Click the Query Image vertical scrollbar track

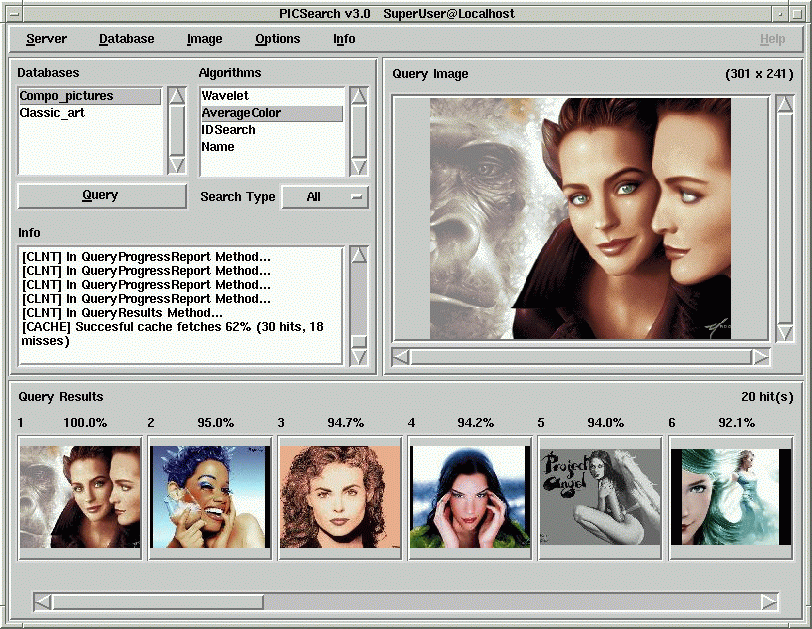tap(785, 218)
